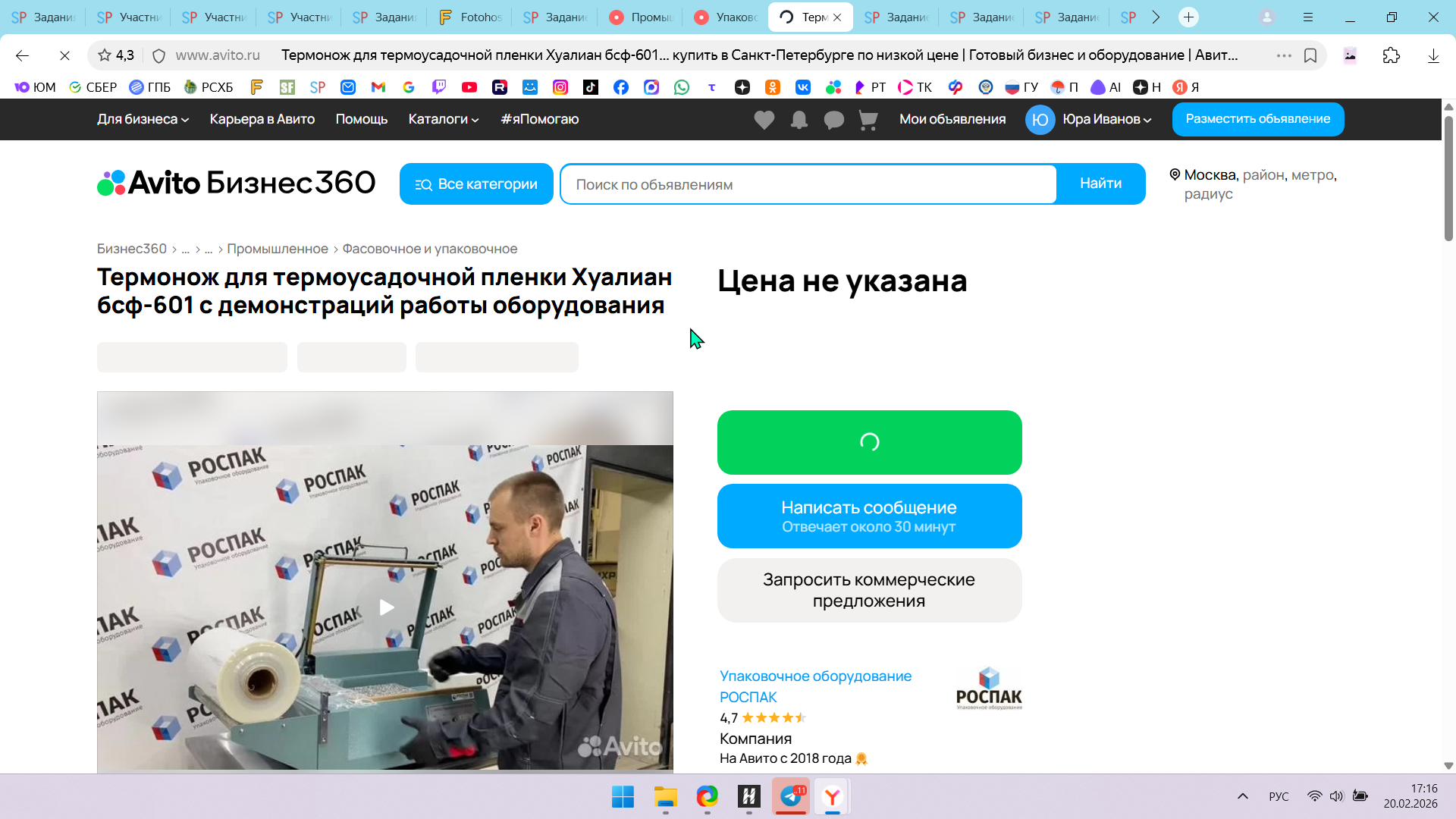
Task: Open shopping cart icon
Action: click(x=868, y=120)
